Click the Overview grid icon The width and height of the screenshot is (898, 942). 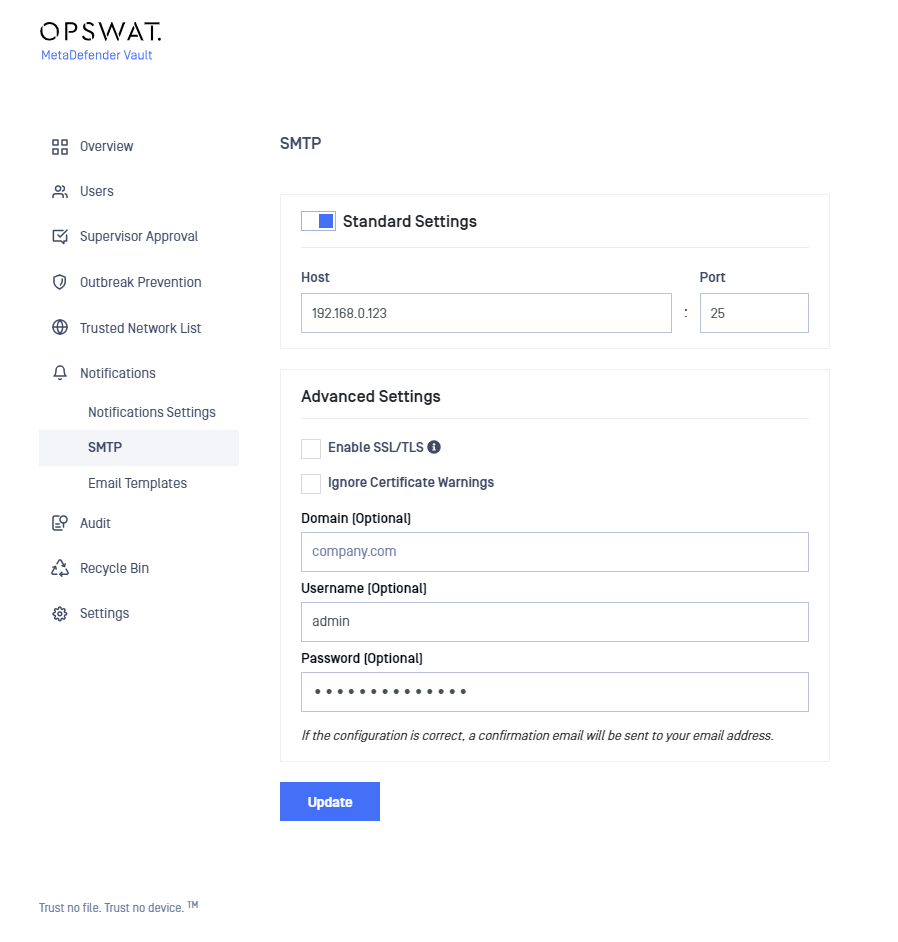[59, 147]
